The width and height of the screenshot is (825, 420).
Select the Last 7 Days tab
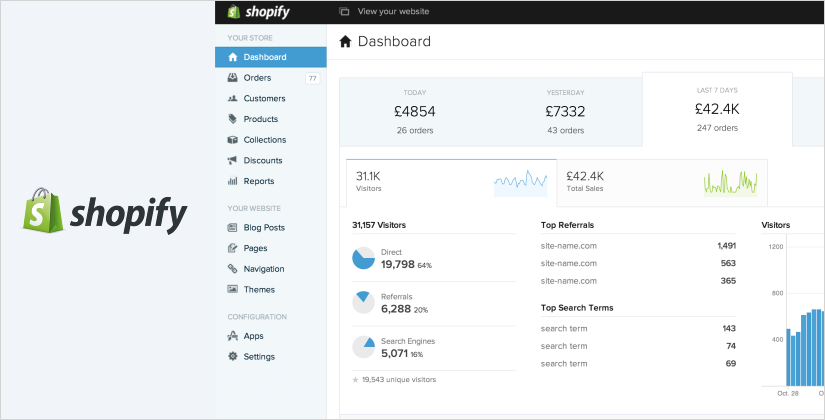pos(716,109)
